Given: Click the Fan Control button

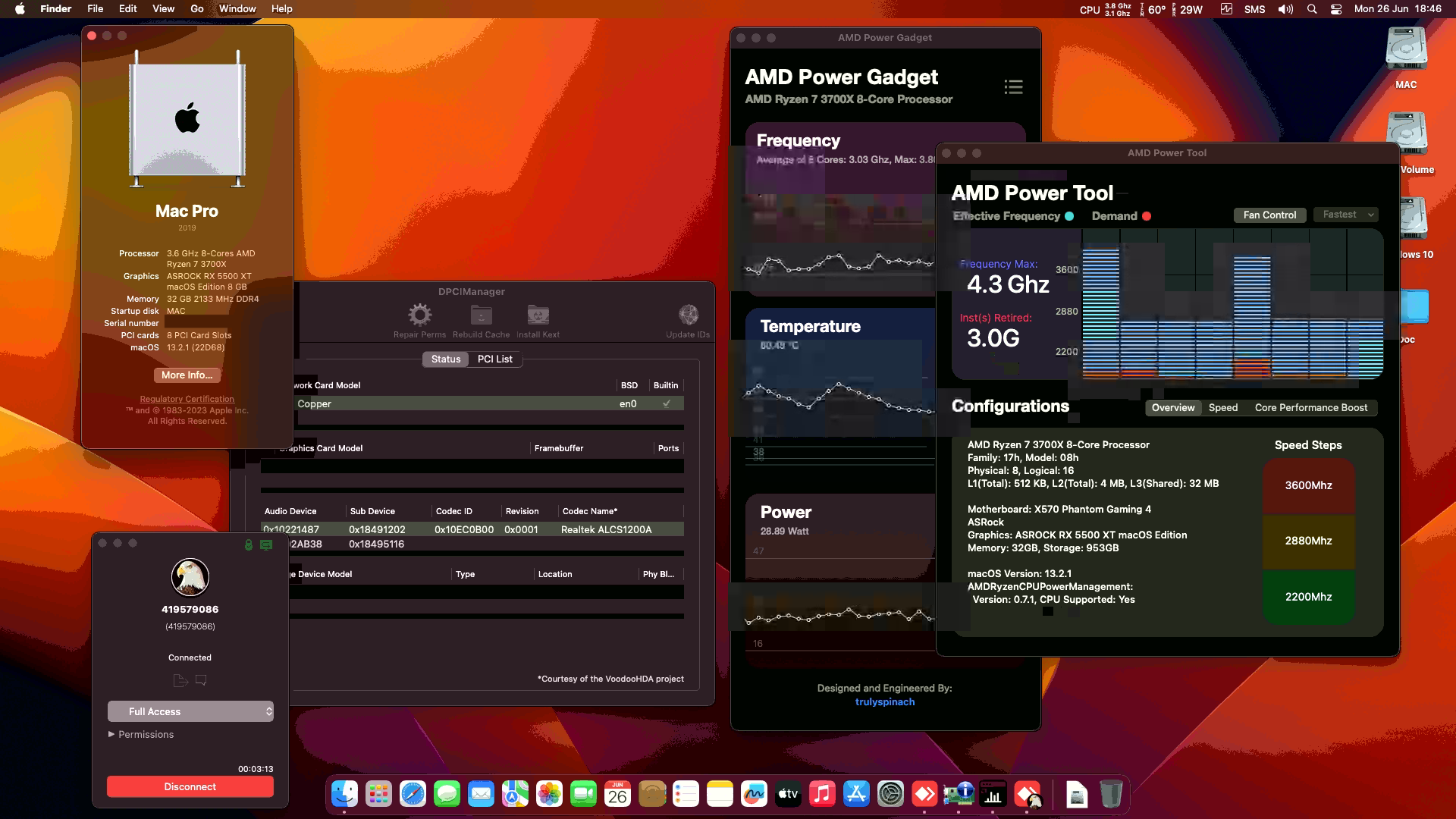Looking at the screenshot, I should coord(1270,215).
